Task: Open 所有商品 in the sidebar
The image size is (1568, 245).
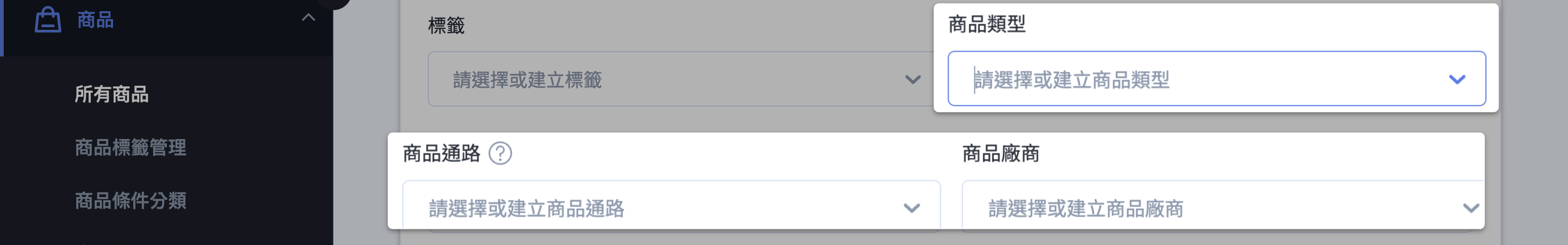Action: point(111,94)
